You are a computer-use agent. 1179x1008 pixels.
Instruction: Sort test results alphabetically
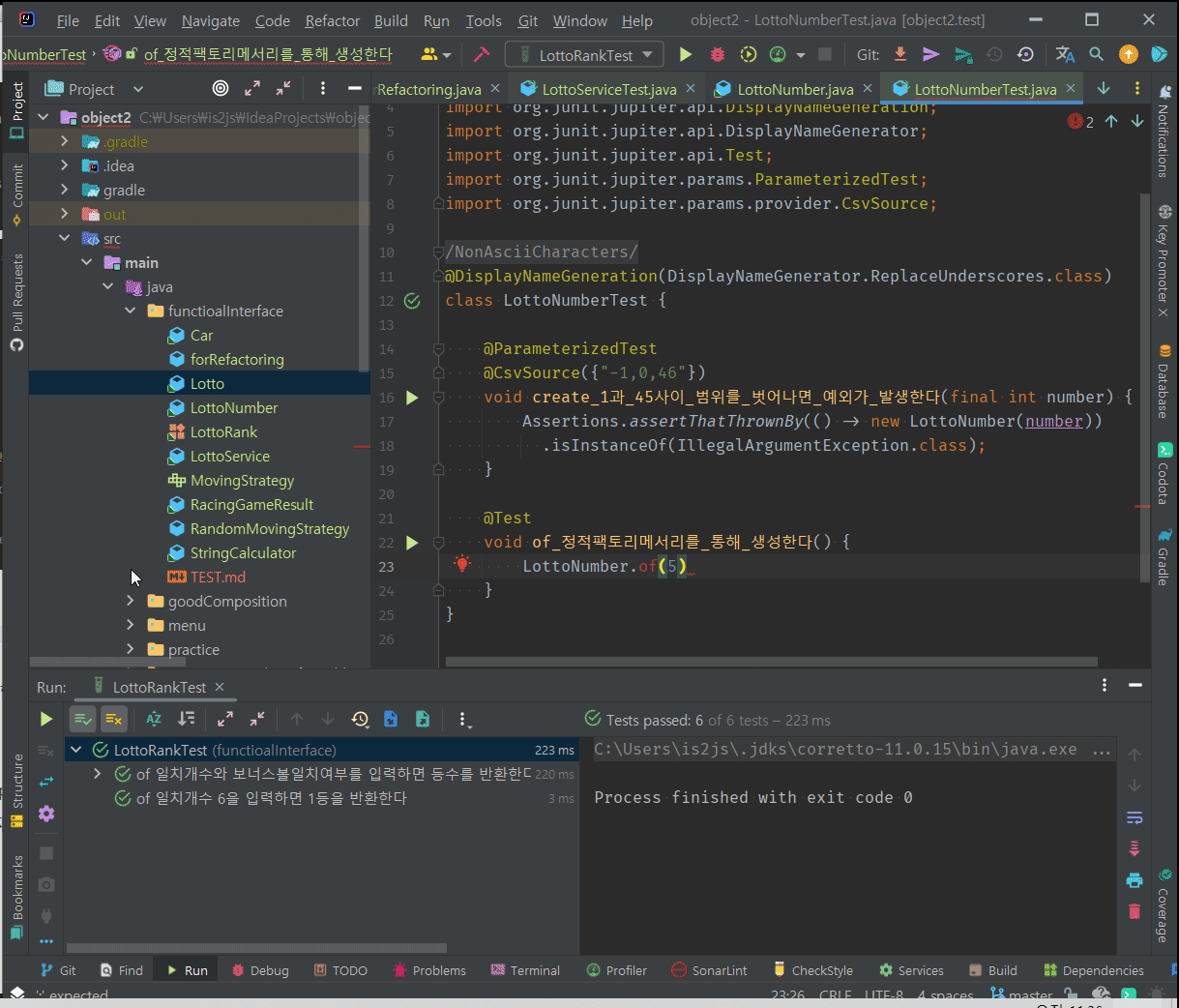(x=154, y=719)
